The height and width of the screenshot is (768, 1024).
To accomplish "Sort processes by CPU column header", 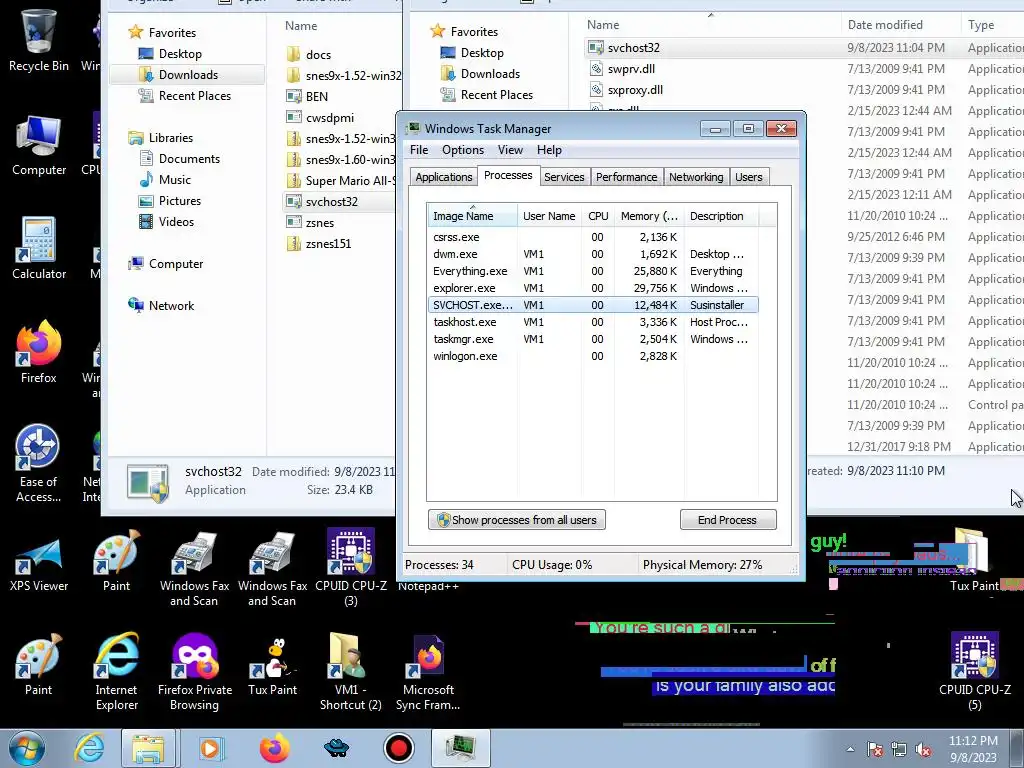I will click(598, 216).
